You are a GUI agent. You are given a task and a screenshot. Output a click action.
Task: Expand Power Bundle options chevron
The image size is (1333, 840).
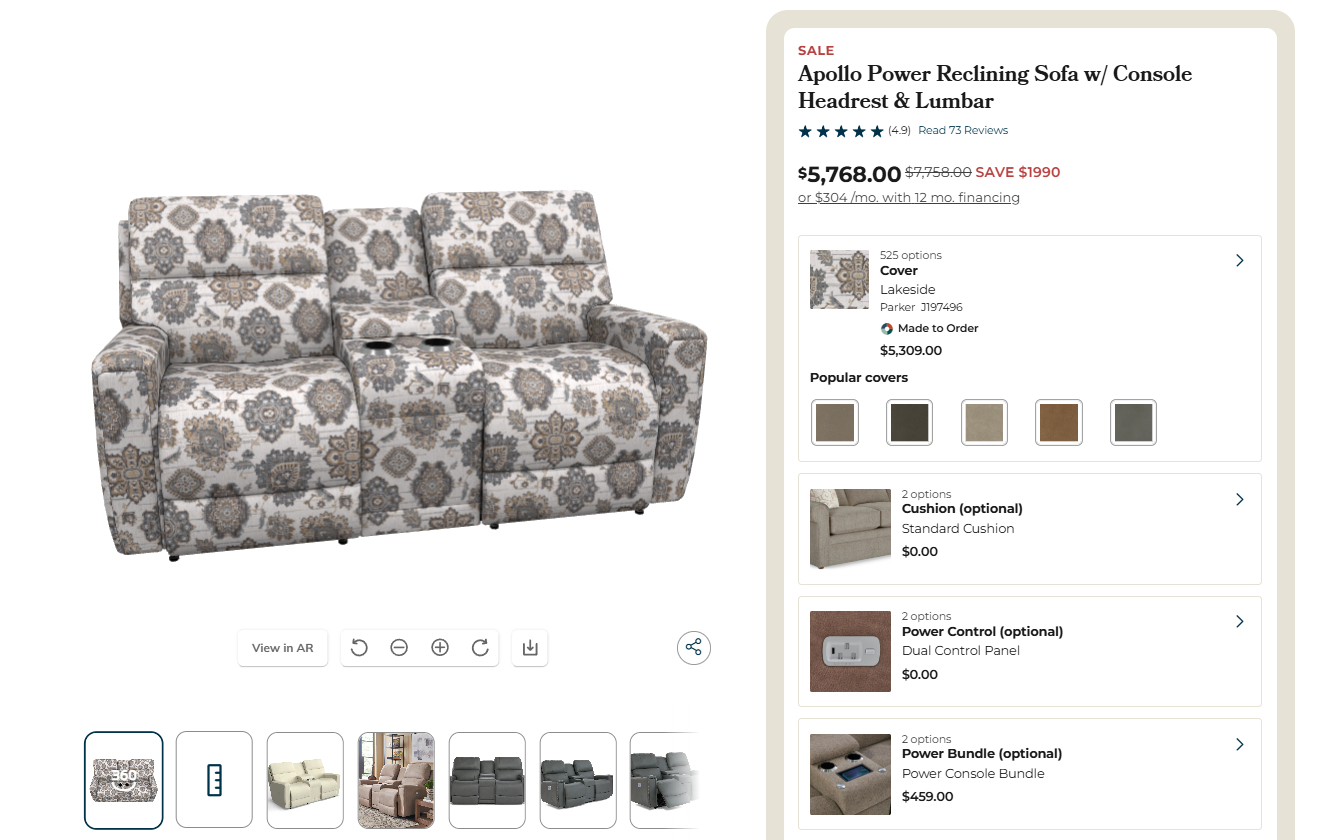[x=1240, y=745]
